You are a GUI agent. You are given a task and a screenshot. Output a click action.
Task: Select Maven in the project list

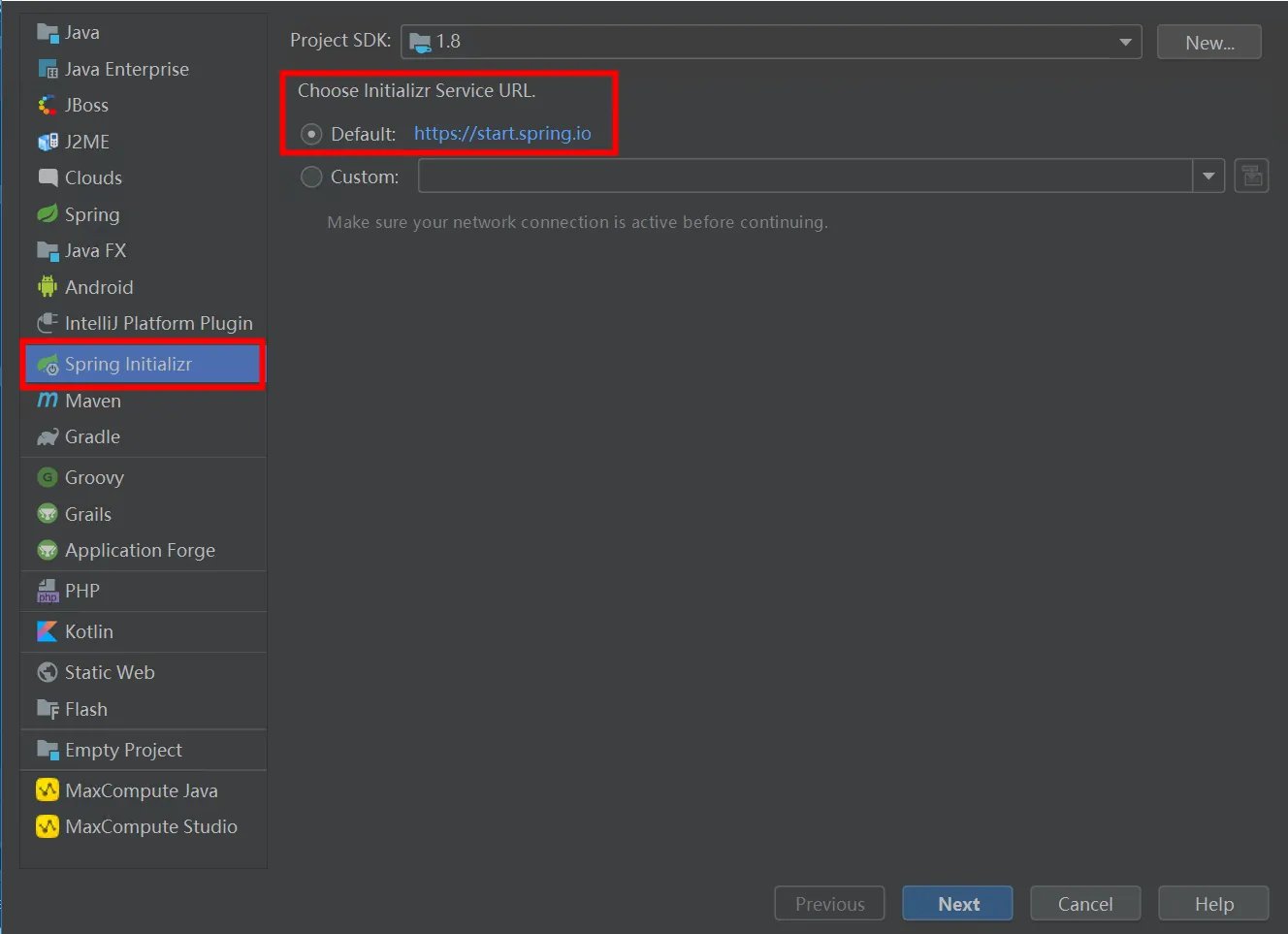pos(144,401)
